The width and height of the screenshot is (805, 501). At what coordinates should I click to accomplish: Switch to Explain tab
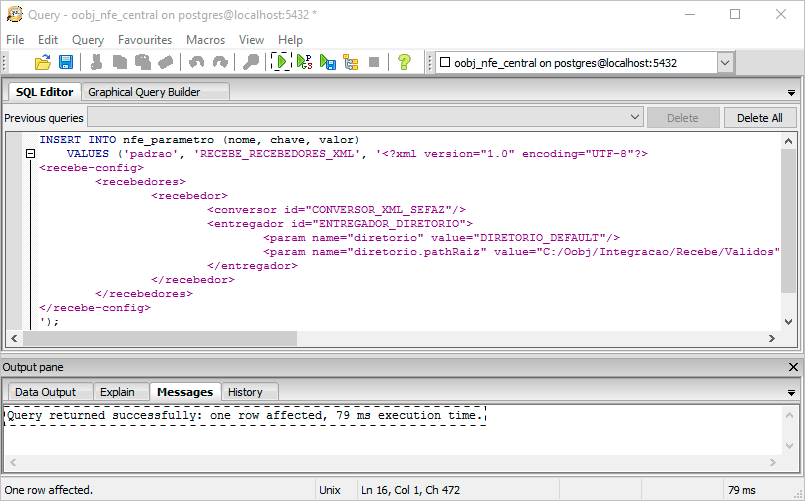[x=122, y=392]
